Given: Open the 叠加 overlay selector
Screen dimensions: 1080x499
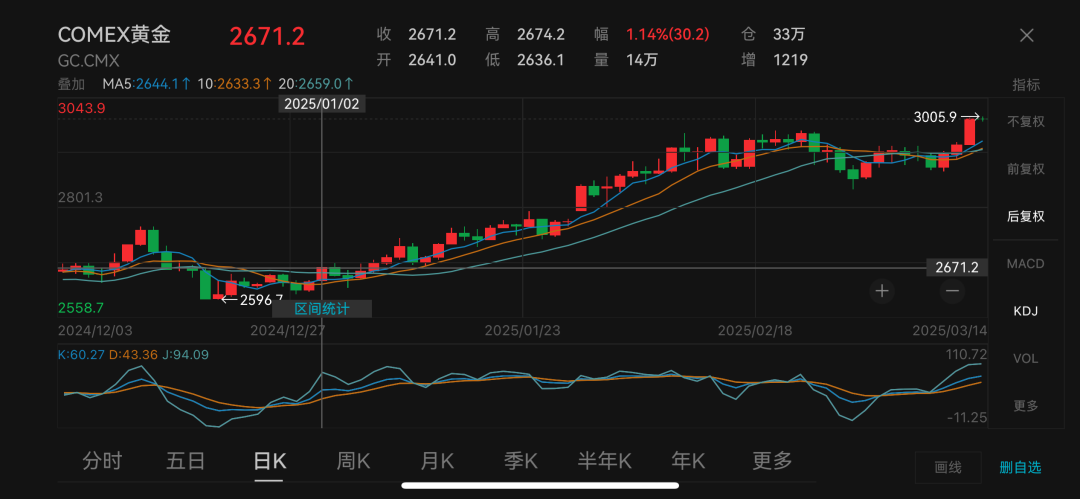Looking at the screenshot, I should [x=71, y=84].
